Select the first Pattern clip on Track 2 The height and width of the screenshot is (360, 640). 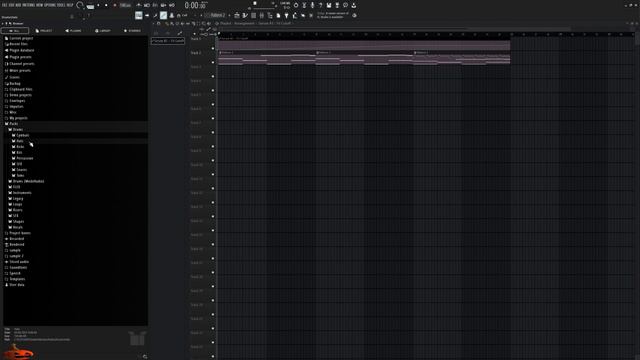click(x=267, y=58)
